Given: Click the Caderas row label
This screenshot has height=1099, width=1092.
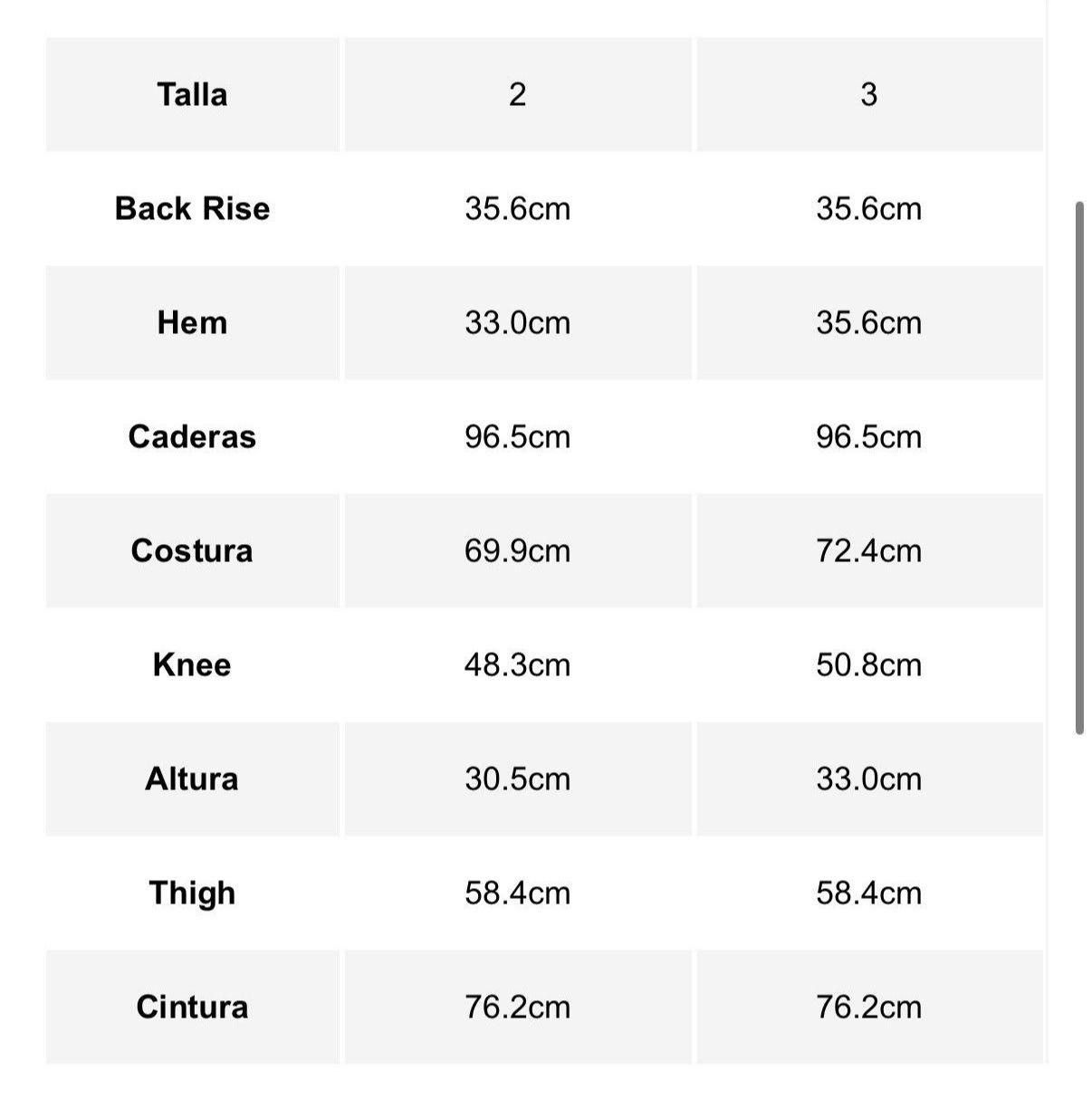Looking at the screenshot, I should point(192,436).
